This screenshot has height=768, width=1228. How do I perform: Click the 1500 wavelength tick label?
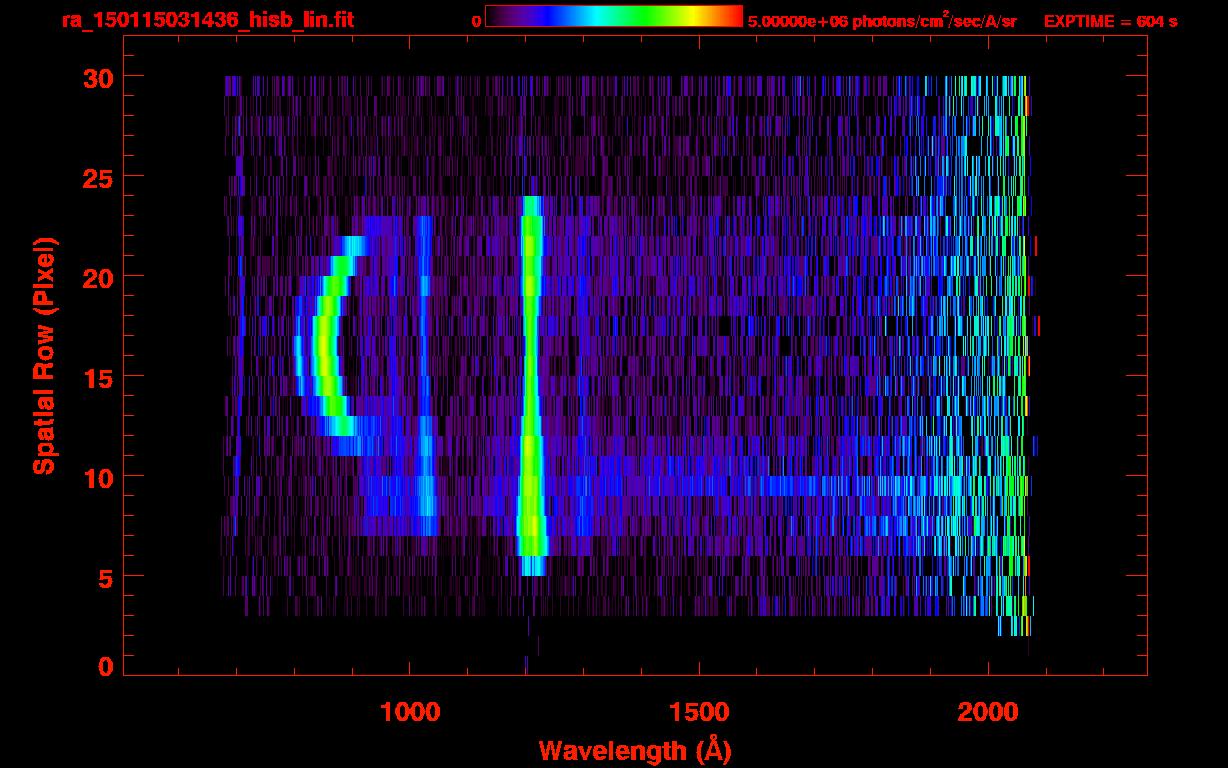click(699, 711)
